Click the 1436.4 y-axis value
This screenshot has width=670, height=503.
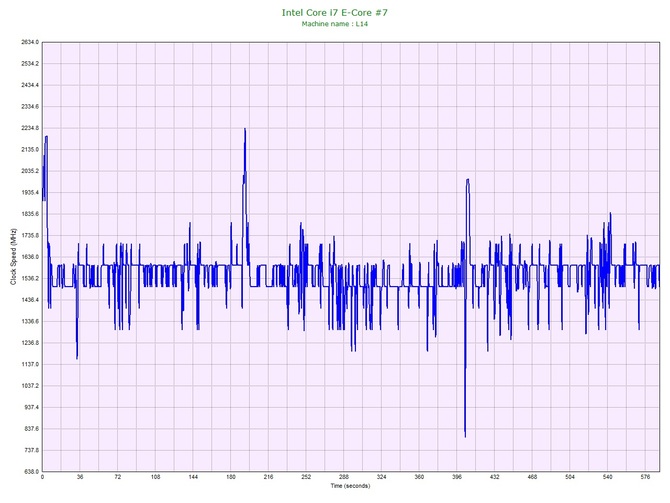30,300
